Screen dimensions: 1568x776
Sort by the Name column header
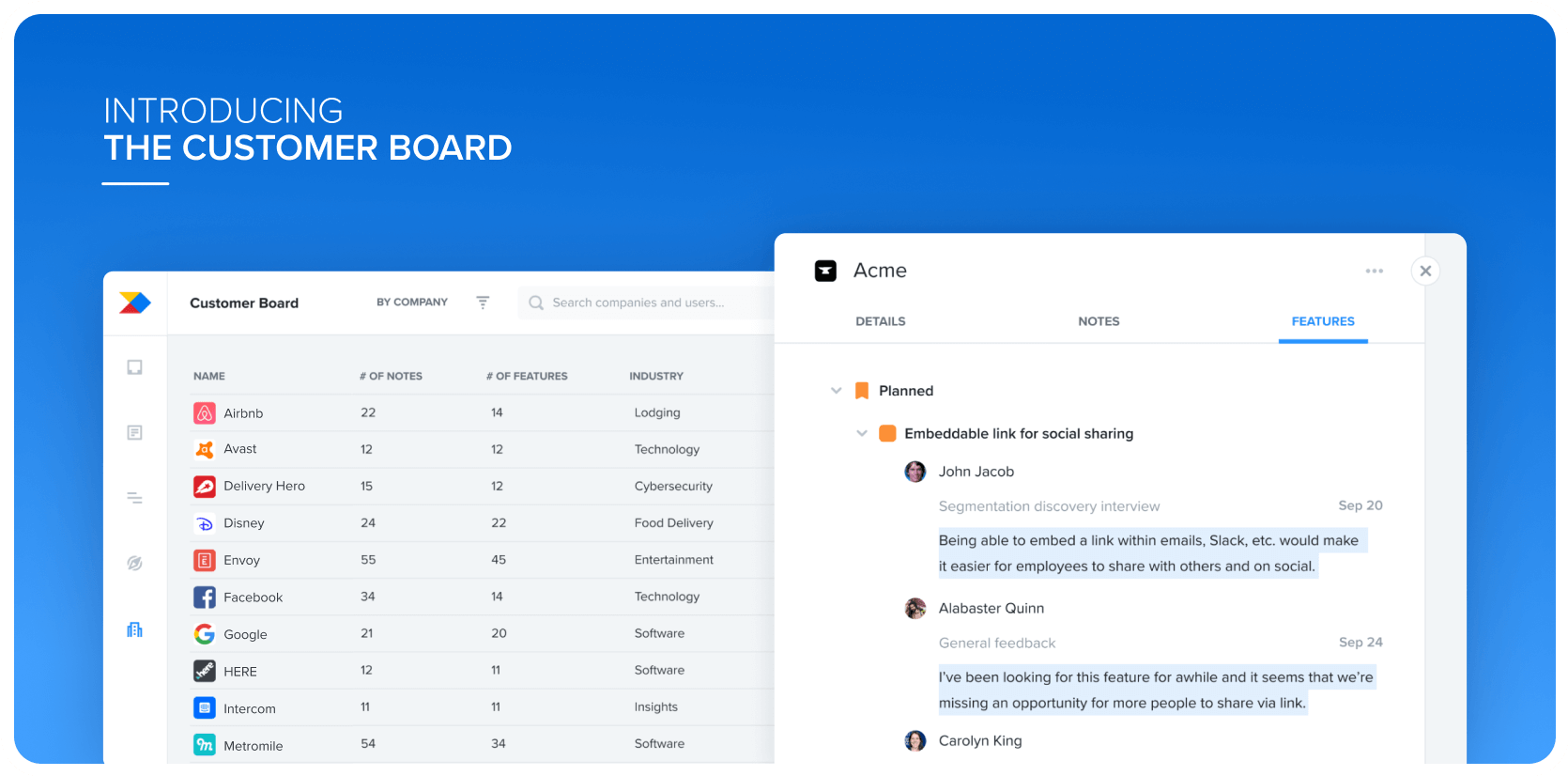click(209, 376)
